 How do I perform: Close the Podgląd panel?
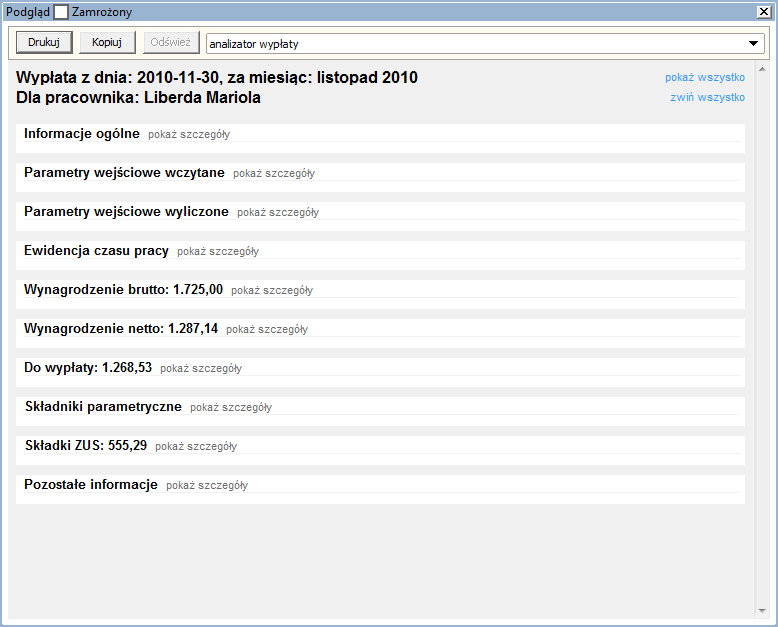point(762,12)
